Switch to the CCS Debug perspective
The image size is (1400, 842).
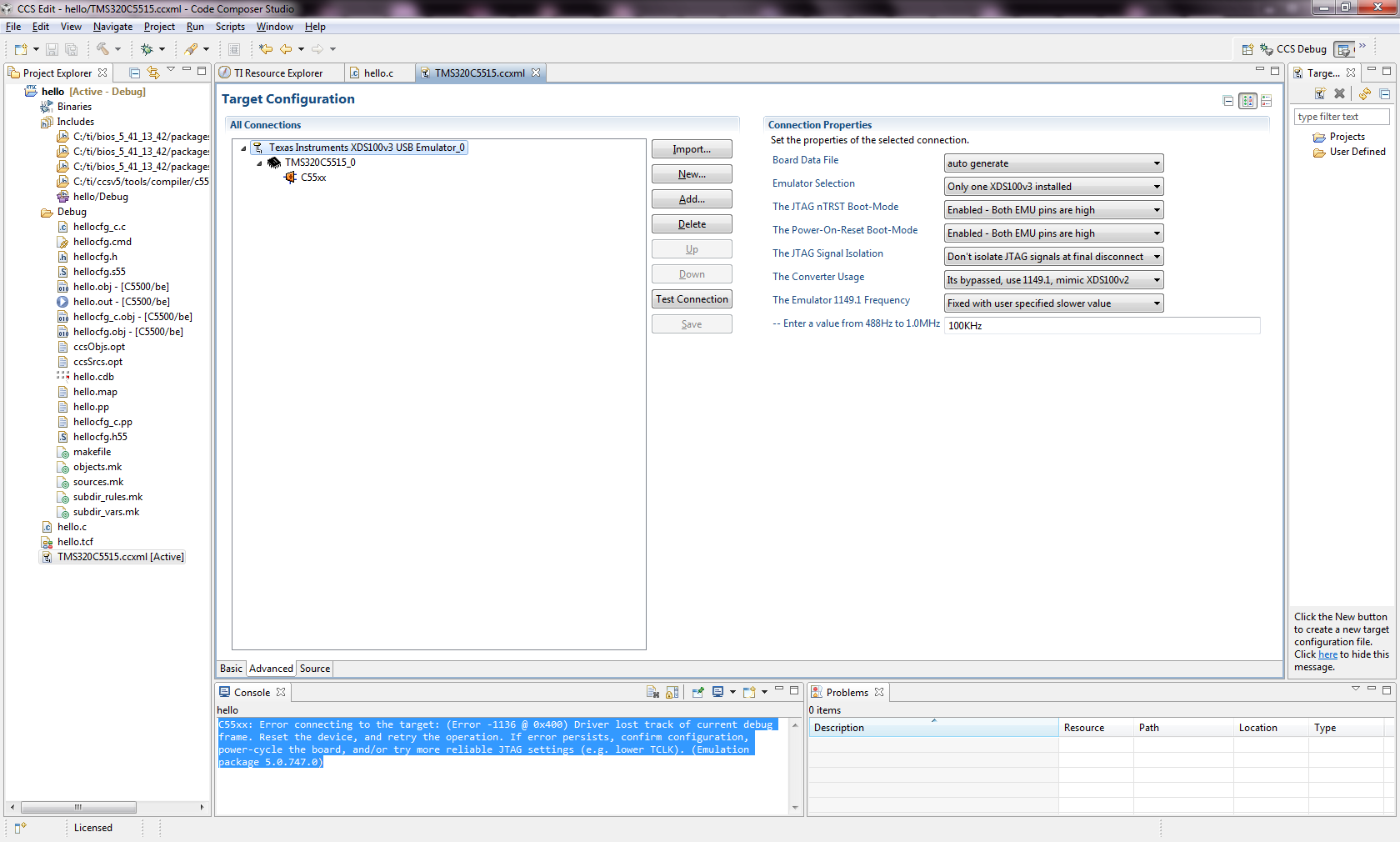point(1293,49)
